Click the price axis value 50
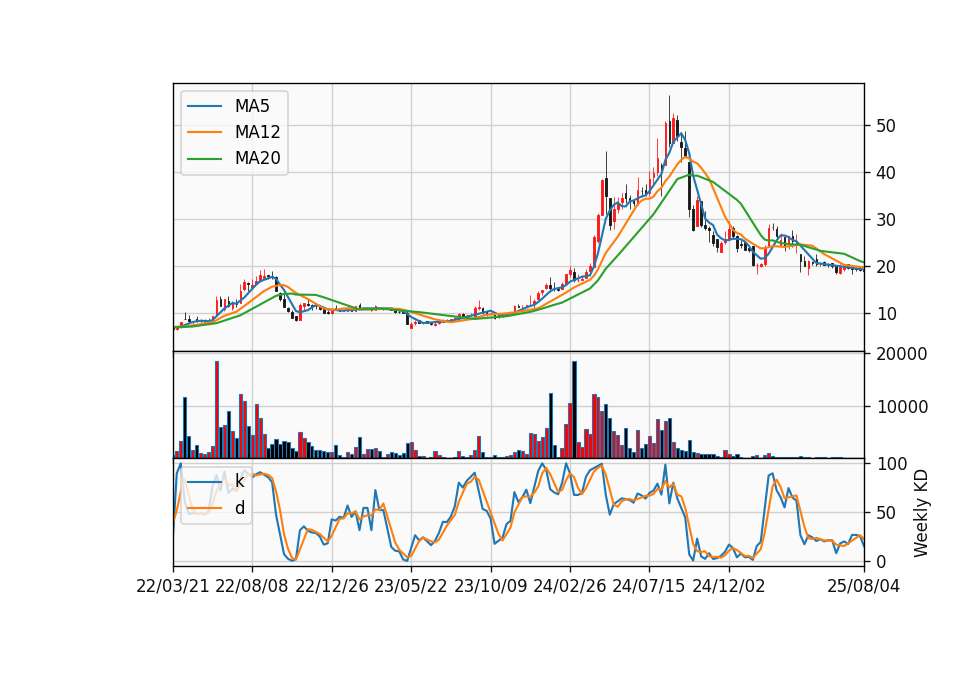This screenshot has height=690, width=960. [x=886, y=126]
